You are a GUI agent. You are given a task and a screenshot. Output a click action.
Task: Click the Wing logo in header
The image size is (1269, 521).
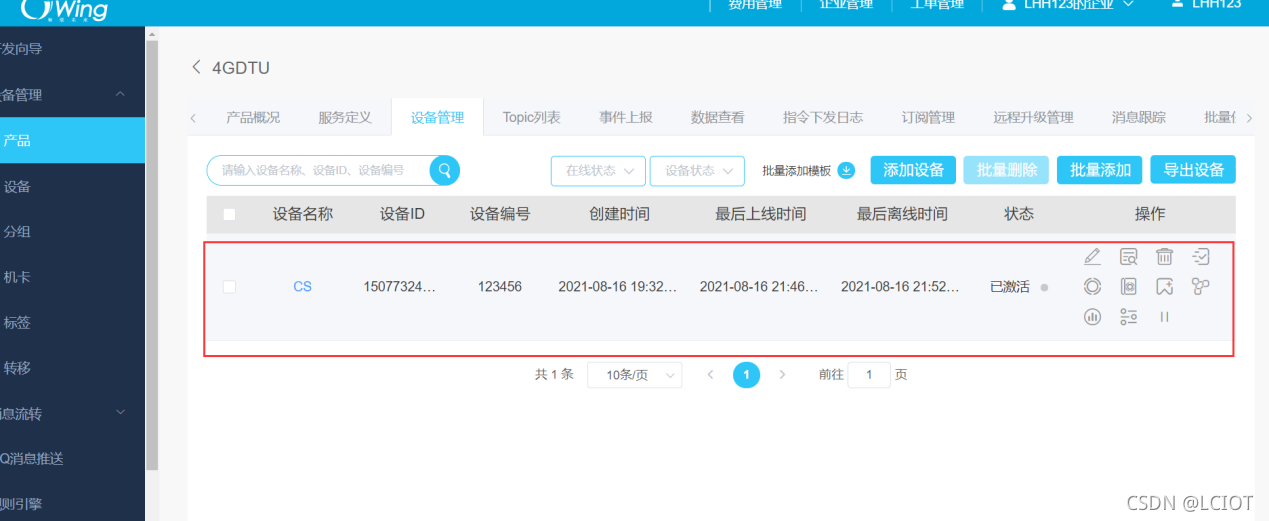(x=64, y=9)
